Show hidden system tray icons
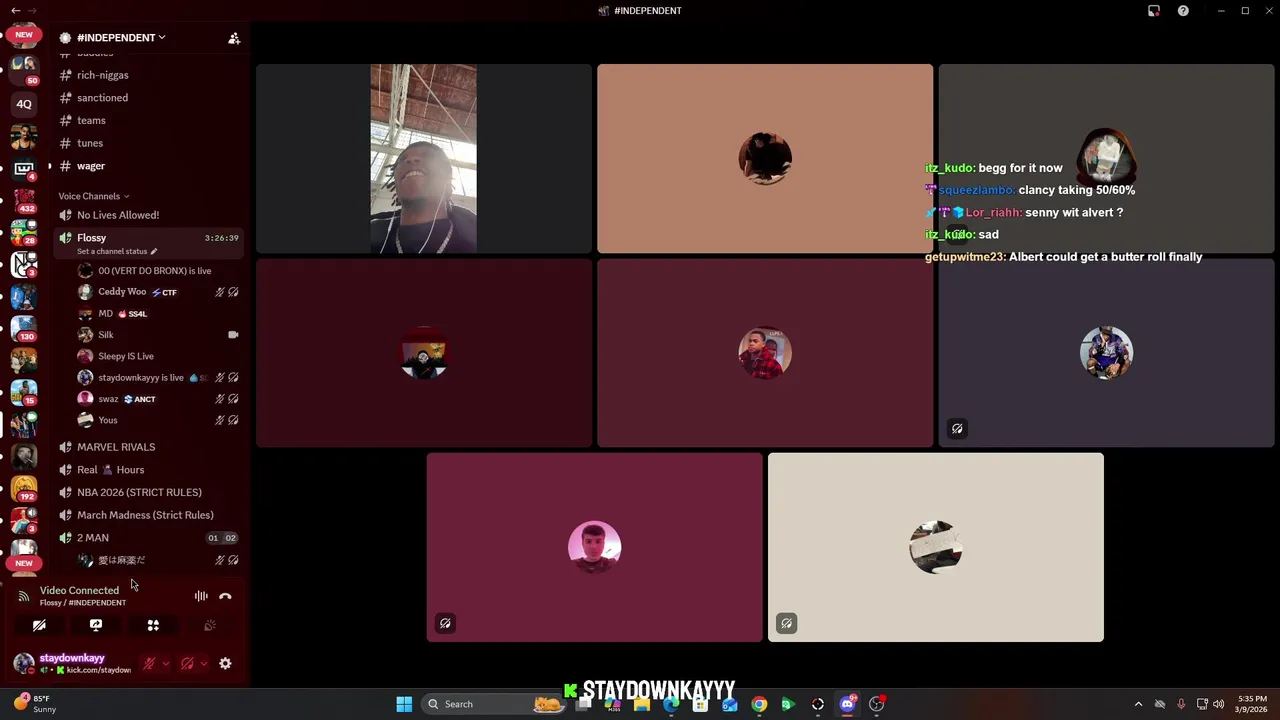The height and width of the screenshot is (720, 1280). coord(1138,704)
